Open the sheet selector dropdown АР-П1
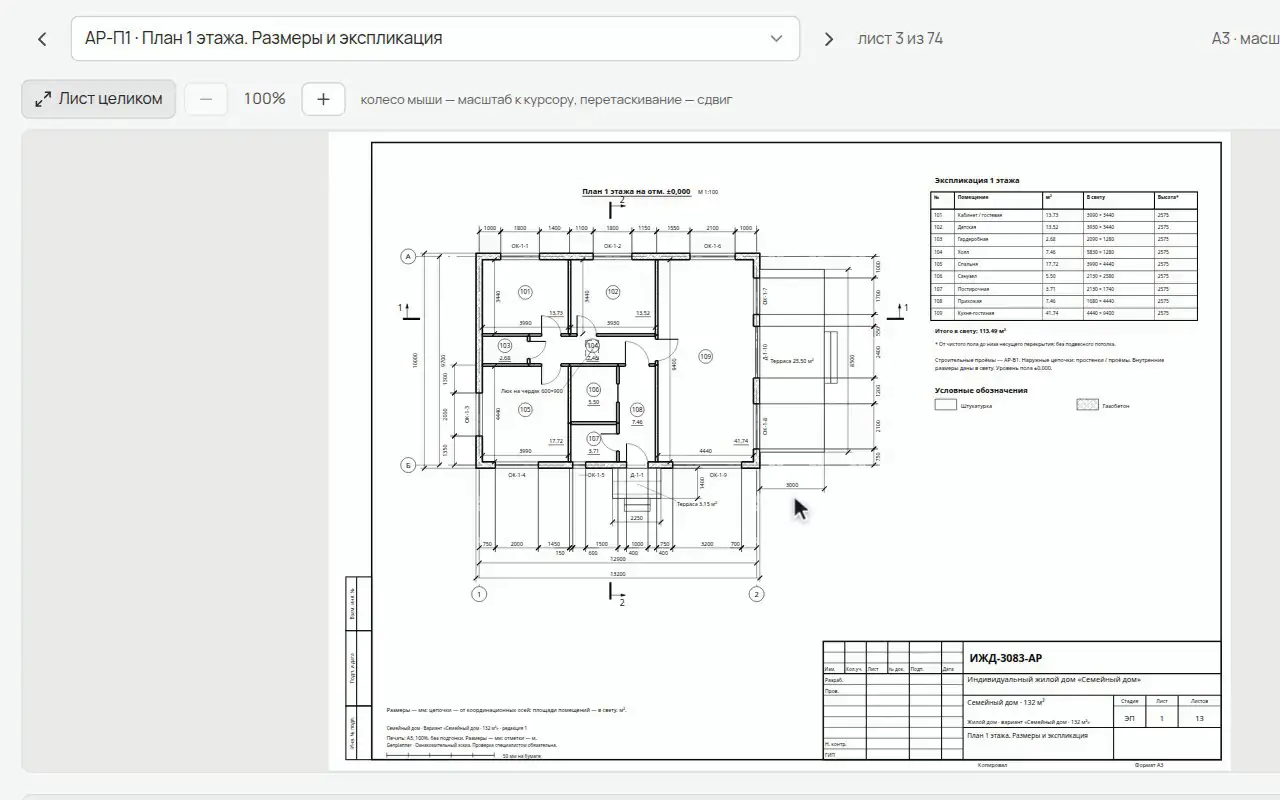The height and width of the screenshot is (800, 1280). click(435, 39)
